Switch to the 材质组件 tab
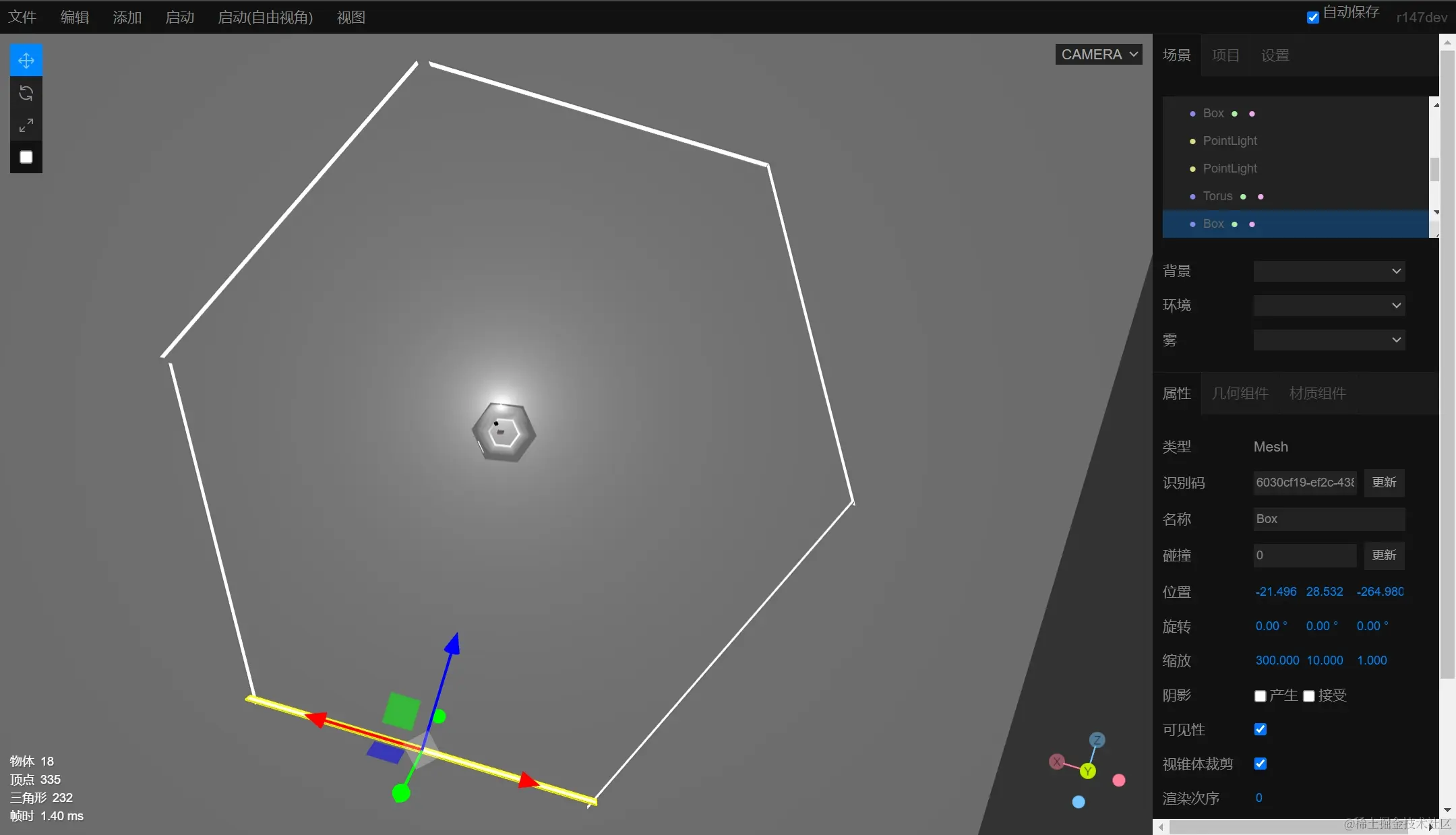 (1317, 394)
